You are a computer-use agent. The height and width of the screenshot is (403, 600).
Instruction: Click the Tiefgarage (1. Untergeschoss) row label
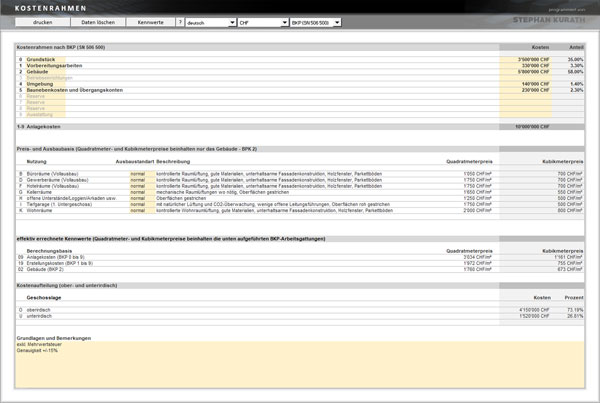[59, 204]
